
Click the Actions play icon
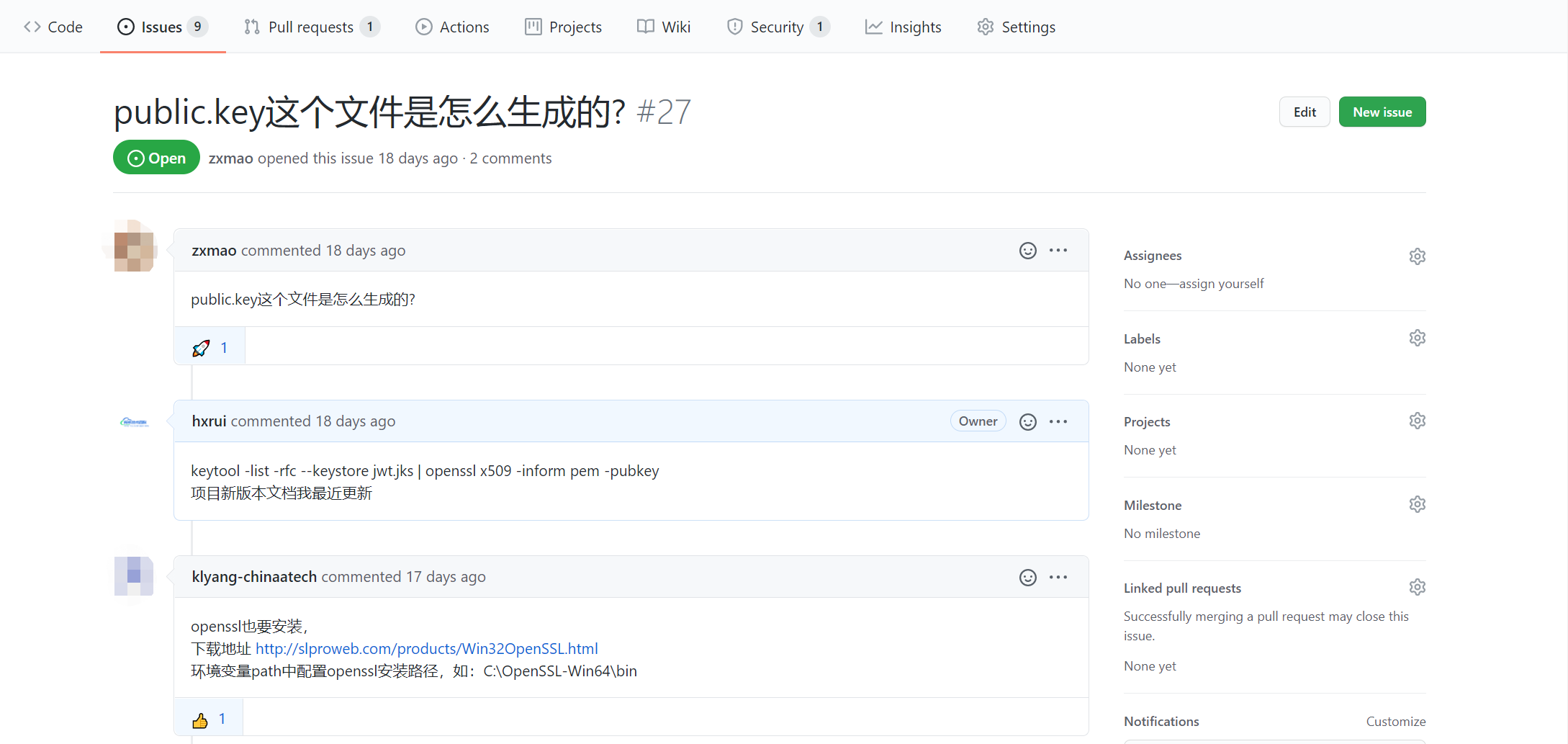[424, 27]
